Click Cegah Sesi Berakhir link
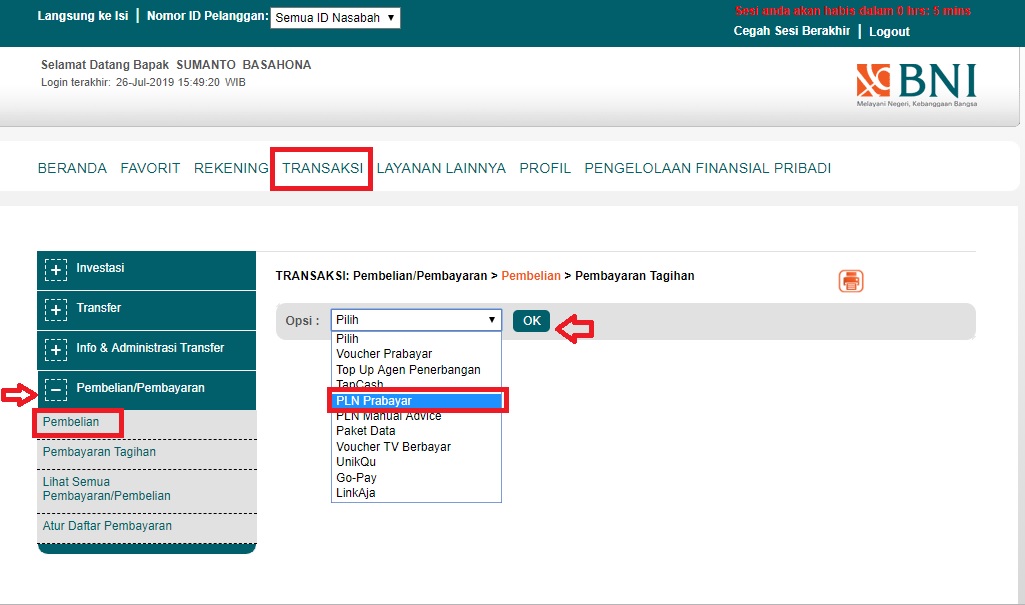This screenshot has width=1025, height=605. [792, 31]
